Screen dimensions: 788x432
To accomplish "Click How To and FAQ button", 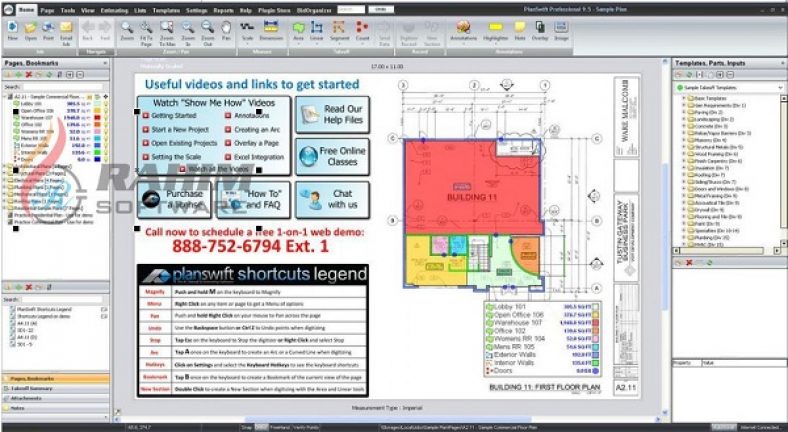I will pos(253,199).
